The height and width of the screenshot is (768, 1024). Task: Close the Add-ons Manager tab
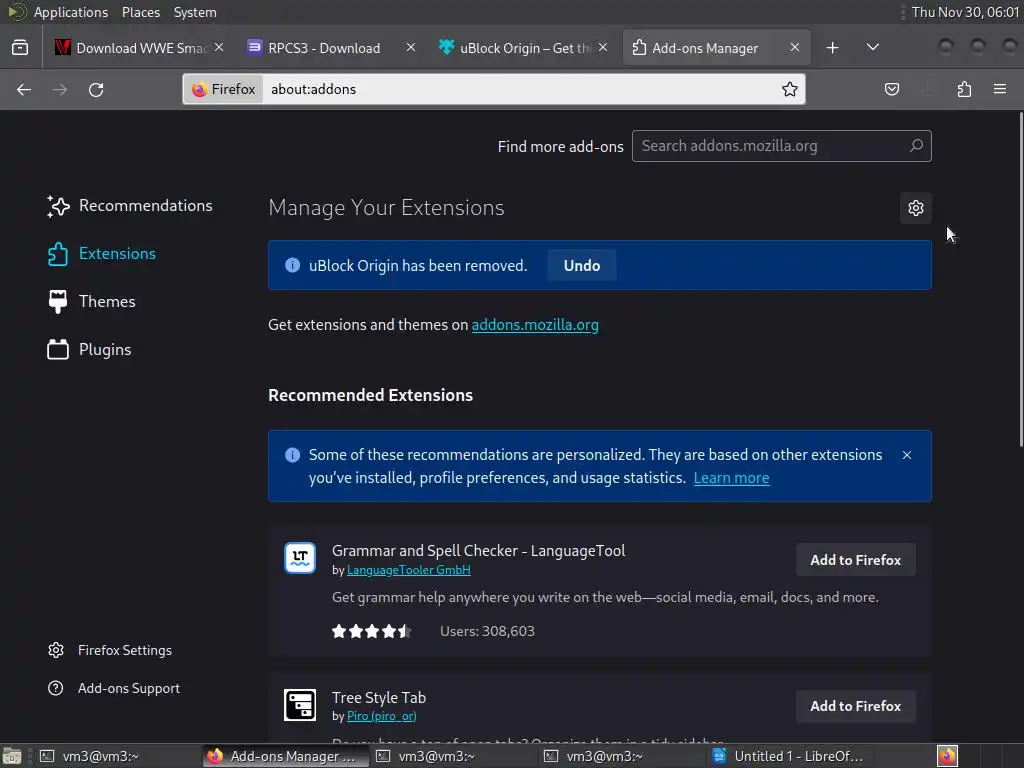(795, 47)
